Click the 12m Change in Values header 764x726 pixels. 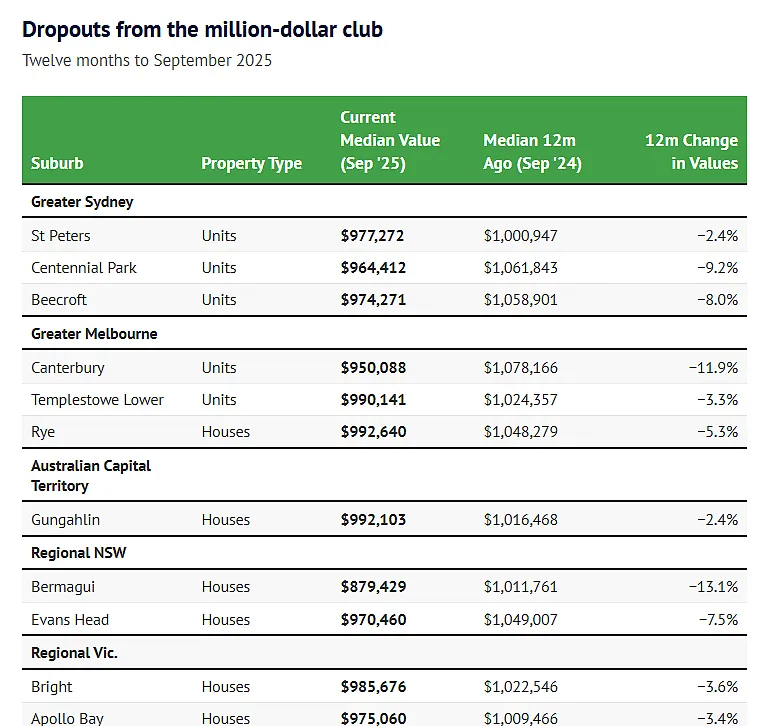[x=691, y=152]
